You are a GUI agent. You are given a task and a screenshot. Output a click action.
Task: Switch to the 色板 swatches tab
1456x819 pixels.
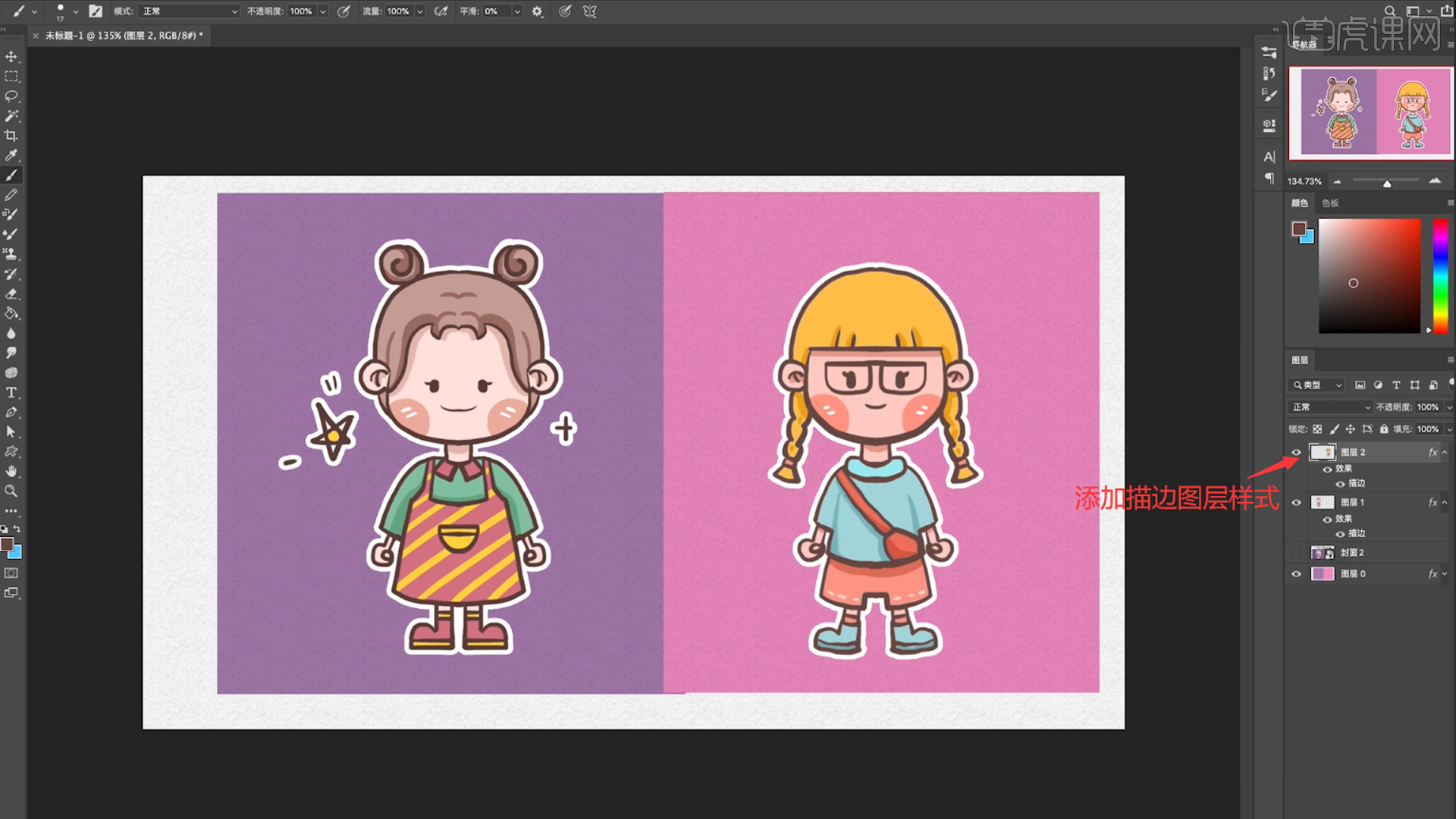coord(1330,203)
